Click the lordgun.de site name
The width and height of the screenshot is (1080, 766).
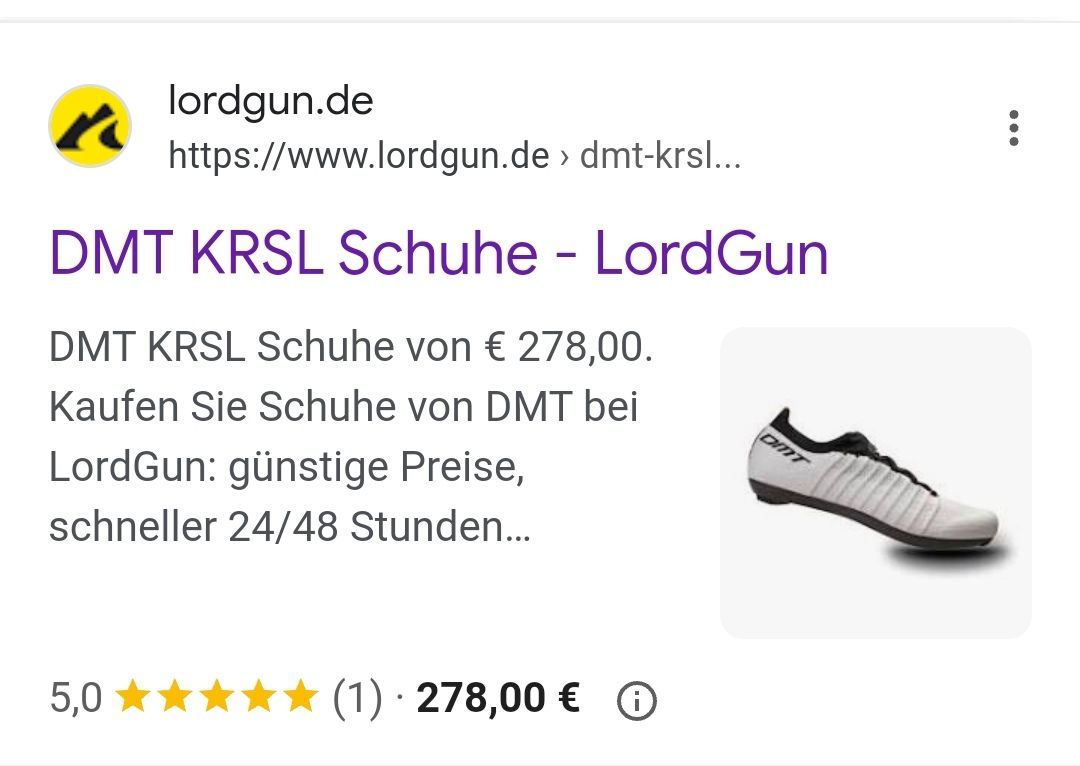(x=271, y=101)
